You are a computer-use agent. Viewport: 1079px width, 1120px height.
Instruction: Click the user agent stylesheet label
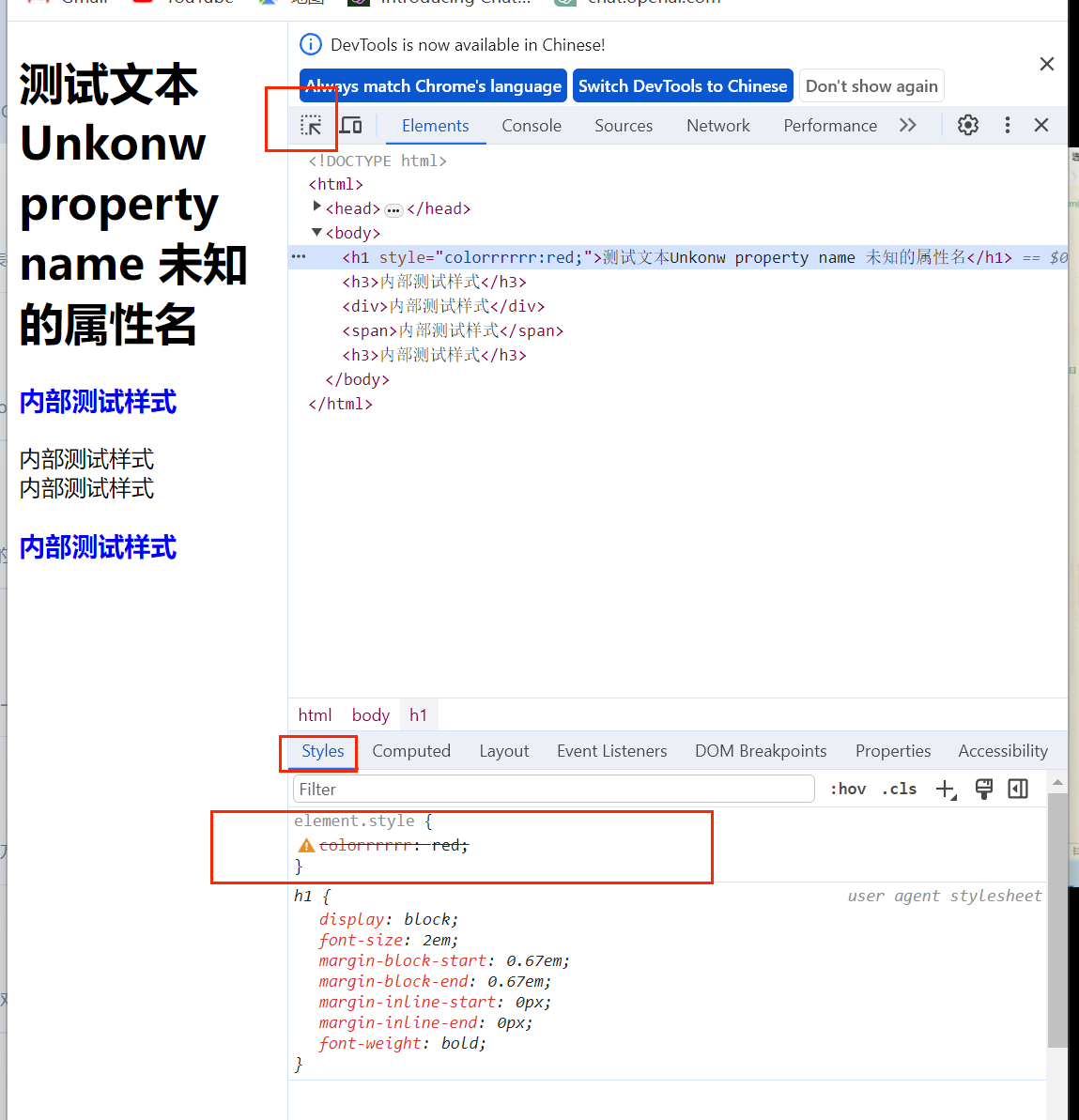point(944,896)
